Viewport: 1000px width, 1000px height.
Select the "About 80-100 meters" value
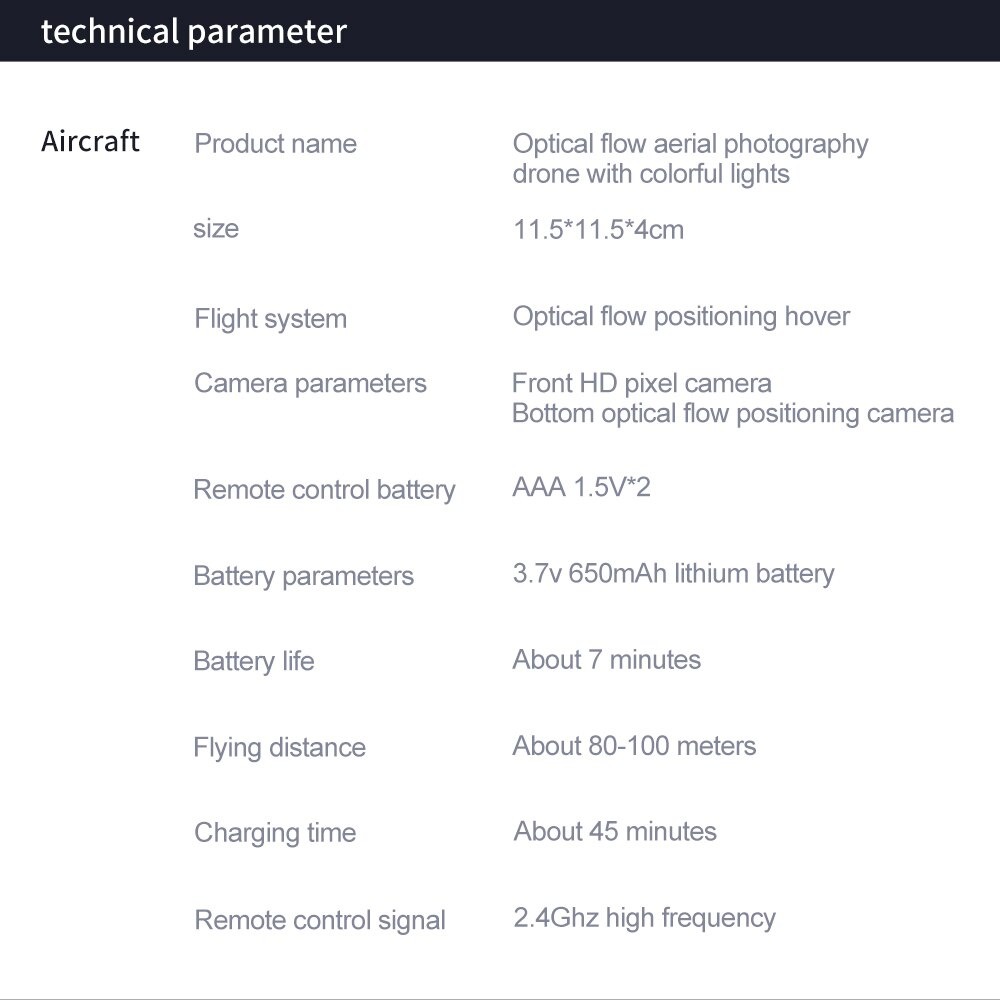pyautogui.click(x=634, y=746)
